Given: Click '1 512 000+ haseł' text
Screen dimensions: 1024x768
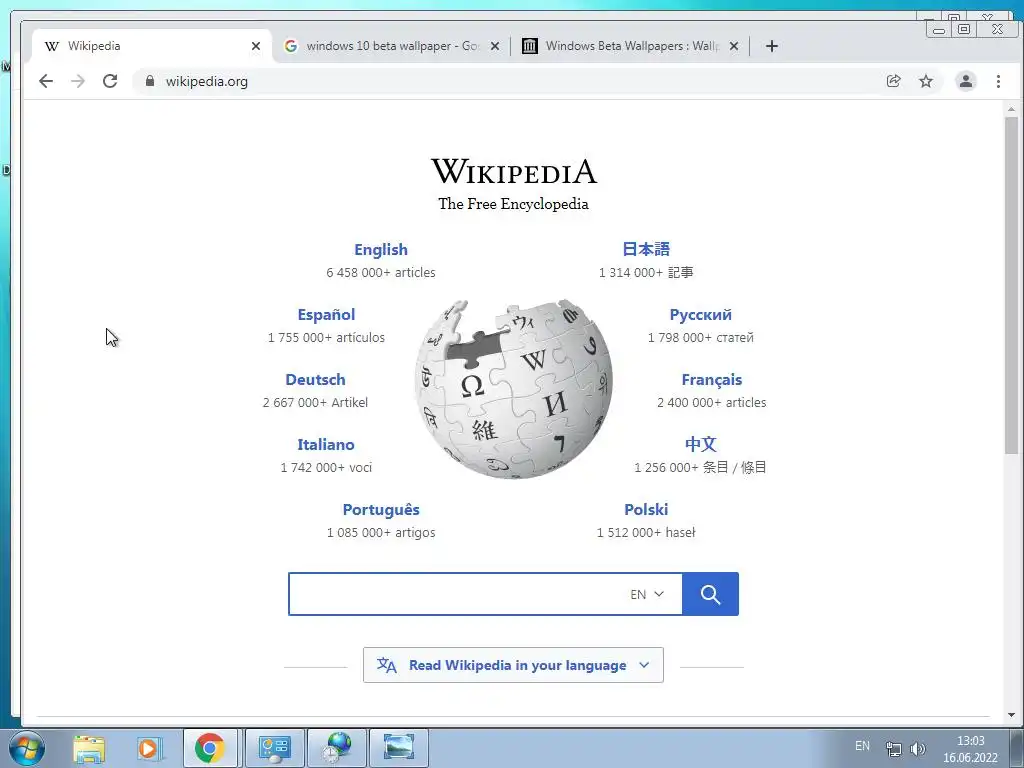Looking at the screenshot, I should pyautogui.click(x=646, y=532).
